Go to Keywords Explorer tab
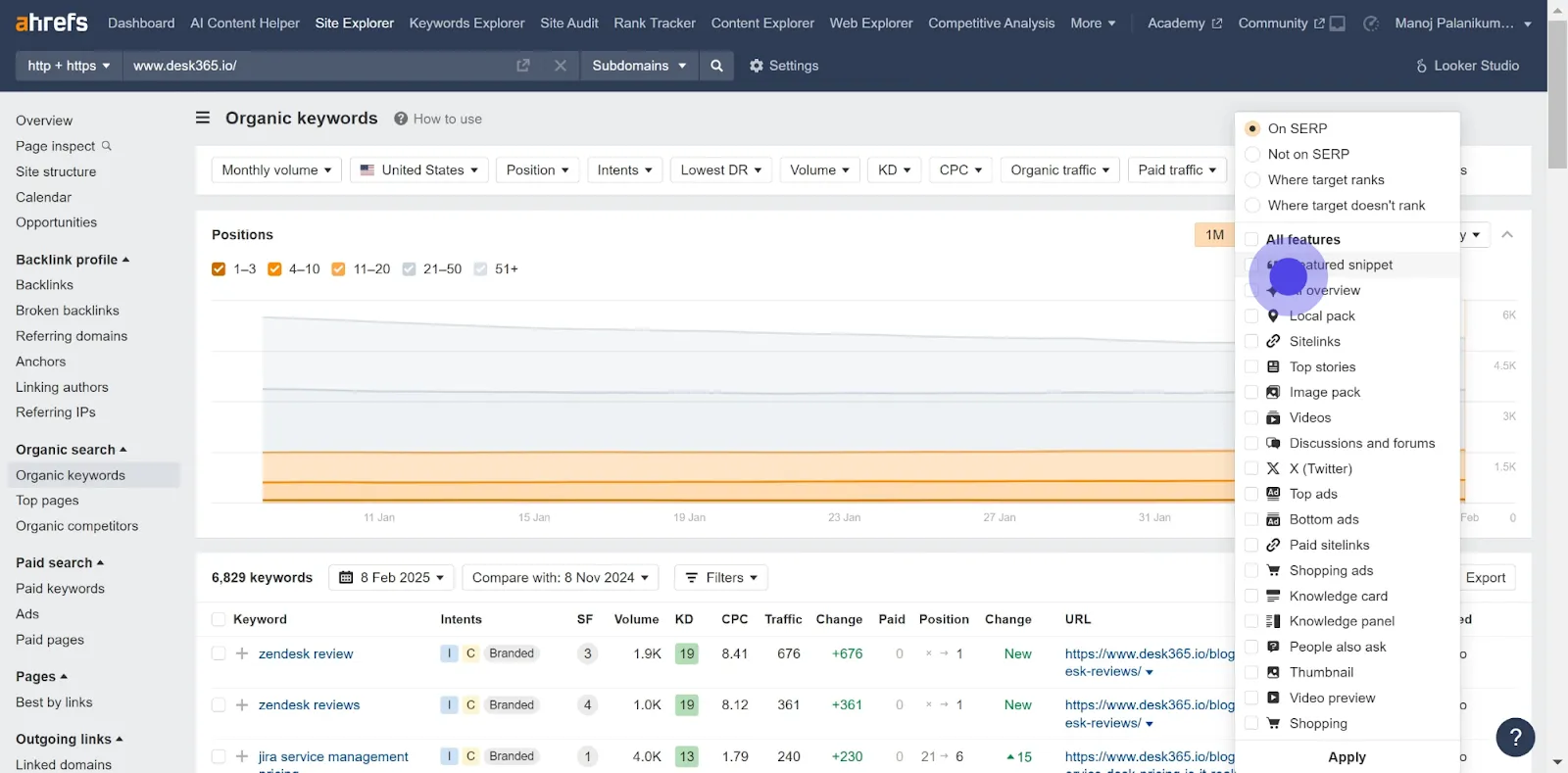 point(466,23)
